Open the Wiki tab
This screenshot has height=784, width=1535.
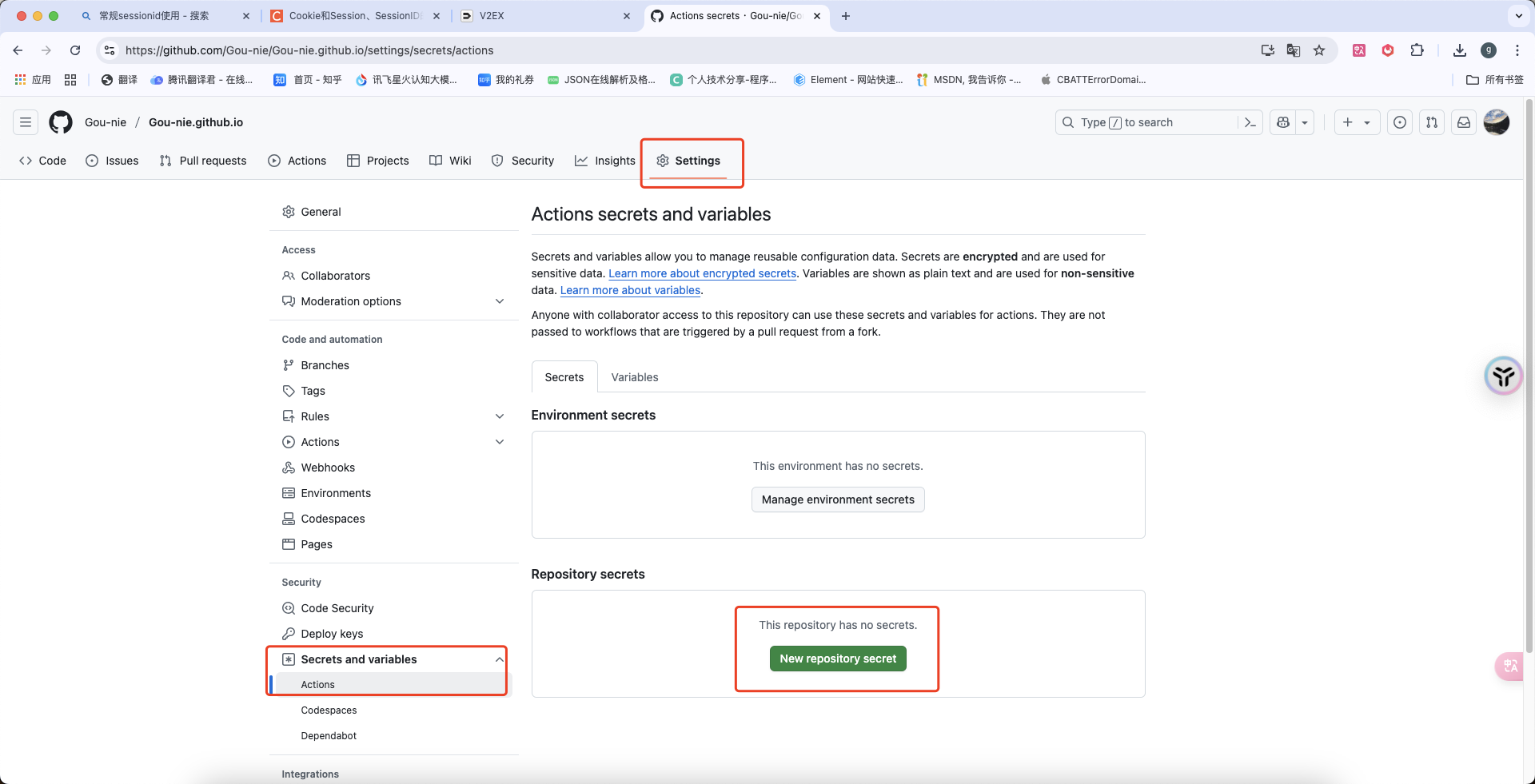(450, 161)
